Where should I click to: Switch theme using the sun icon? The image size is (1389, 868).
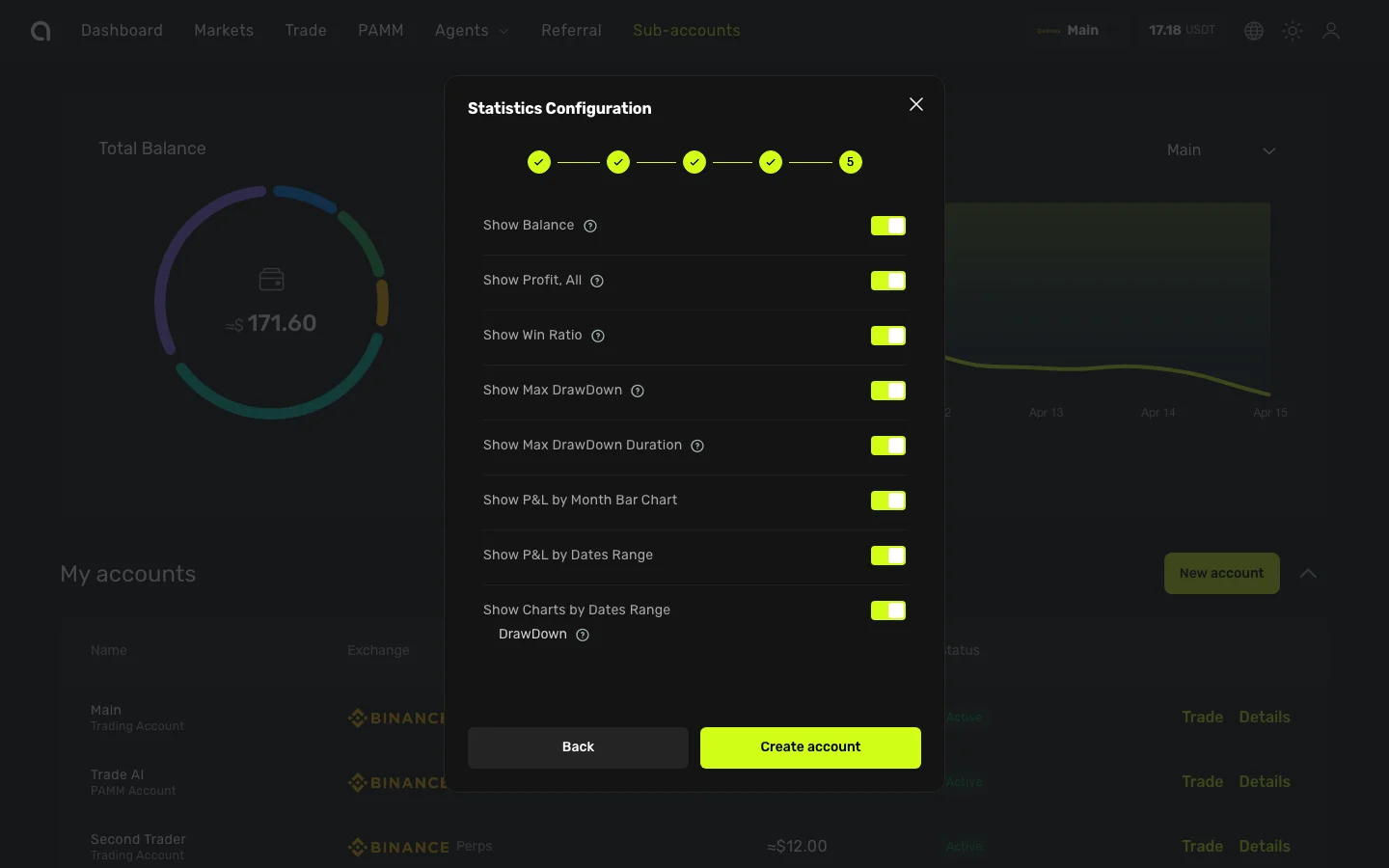pos(1293,31)
